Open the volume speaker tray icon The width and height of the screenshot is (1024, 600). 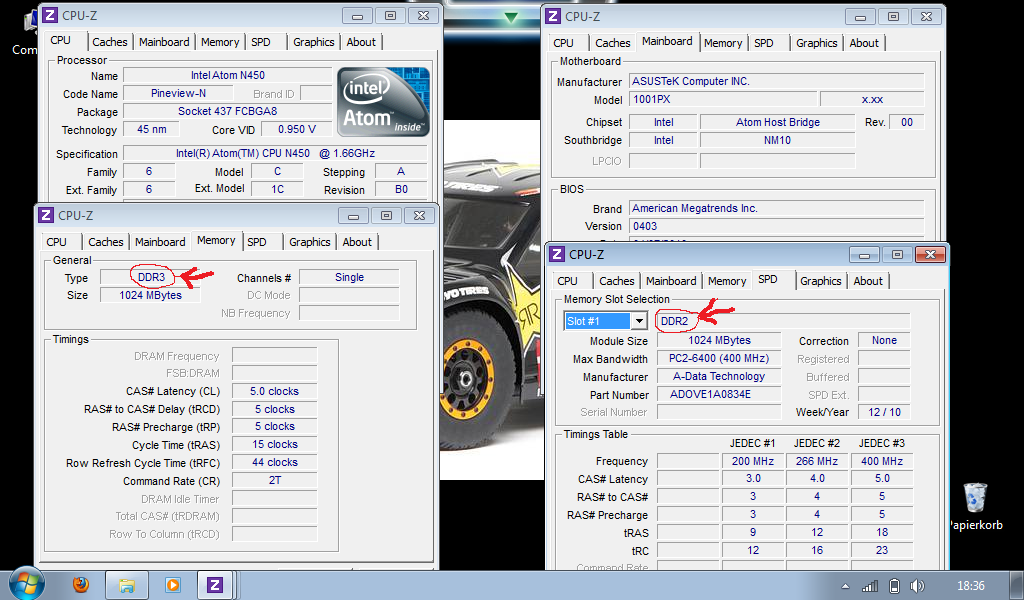tap(917, 586)
